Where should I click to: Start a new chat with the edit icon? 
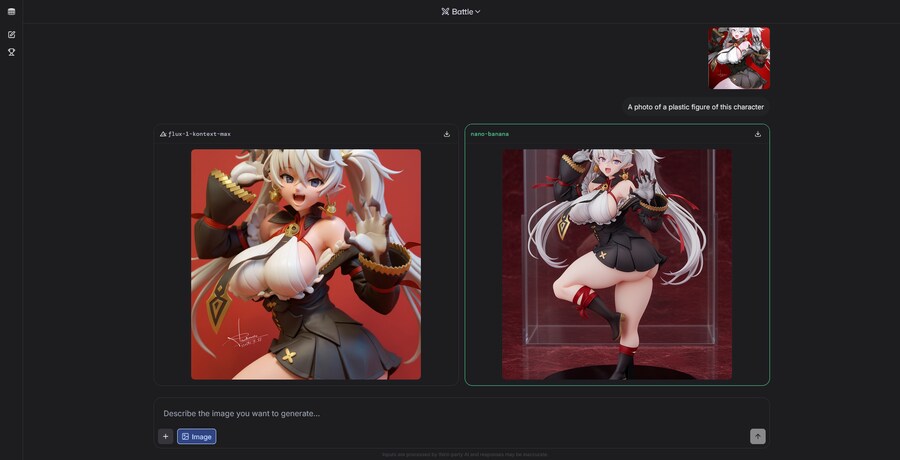[x=11, y=34]
